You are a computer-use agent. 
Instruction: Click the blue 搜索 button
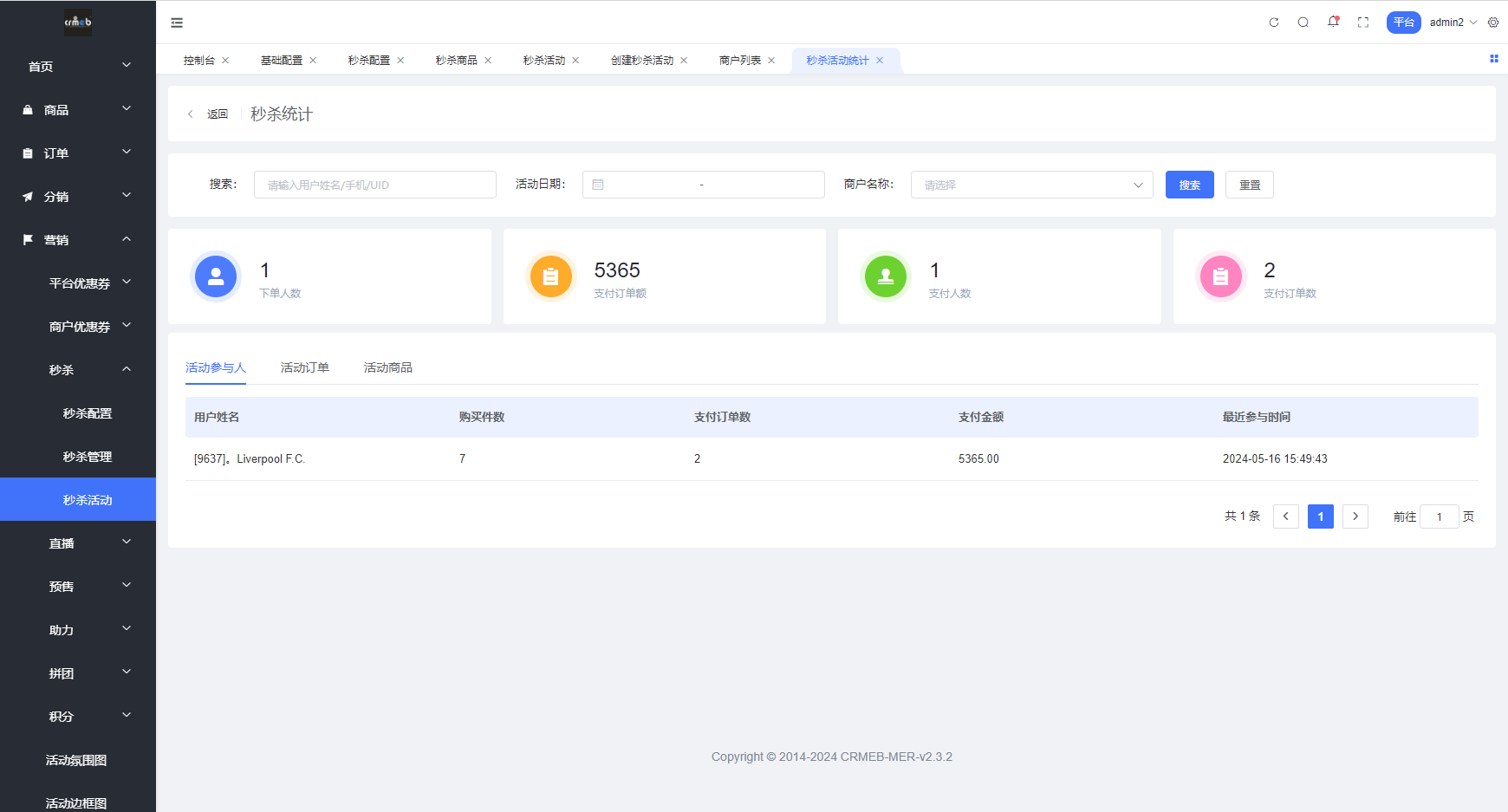pyautogui.click(x=1189, y=185)
